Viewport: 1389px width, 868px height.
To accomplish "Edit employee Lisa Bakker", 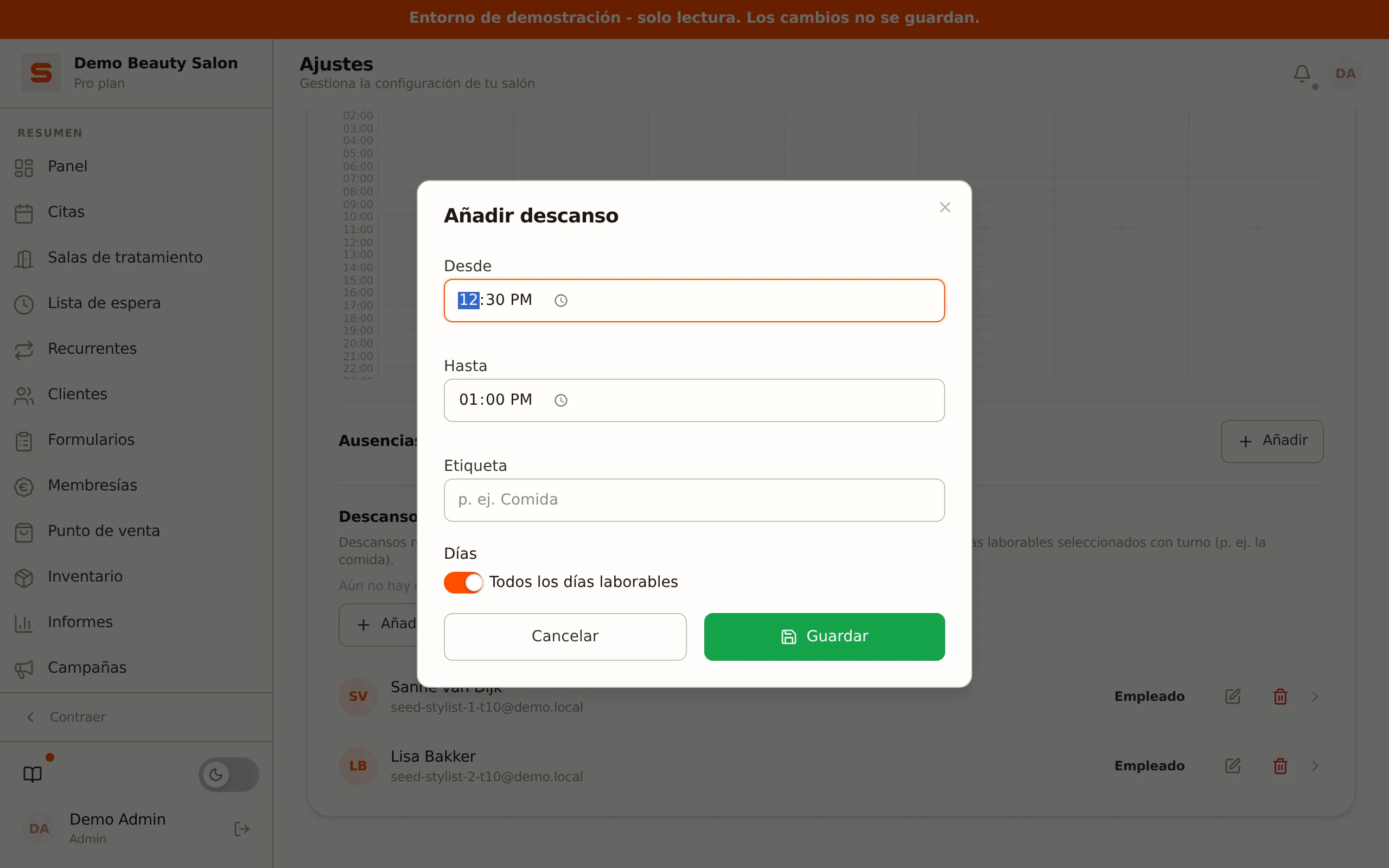I will point(1232,766).
